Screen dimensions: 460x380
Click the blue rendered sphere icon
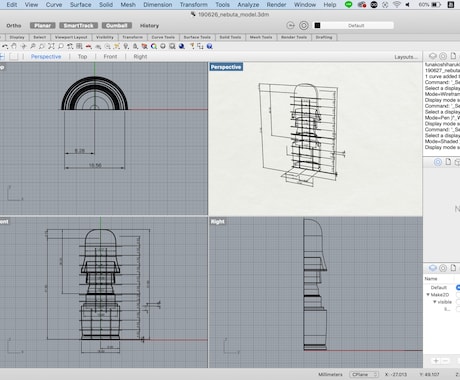coord(182,46)
